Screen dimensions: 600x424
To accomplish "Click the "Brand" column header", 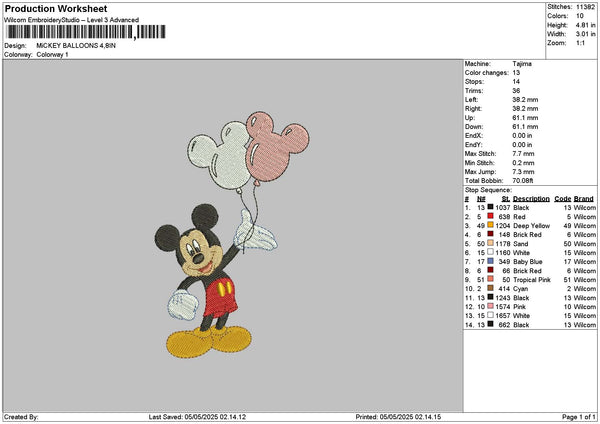I will (x=584, y=199).
